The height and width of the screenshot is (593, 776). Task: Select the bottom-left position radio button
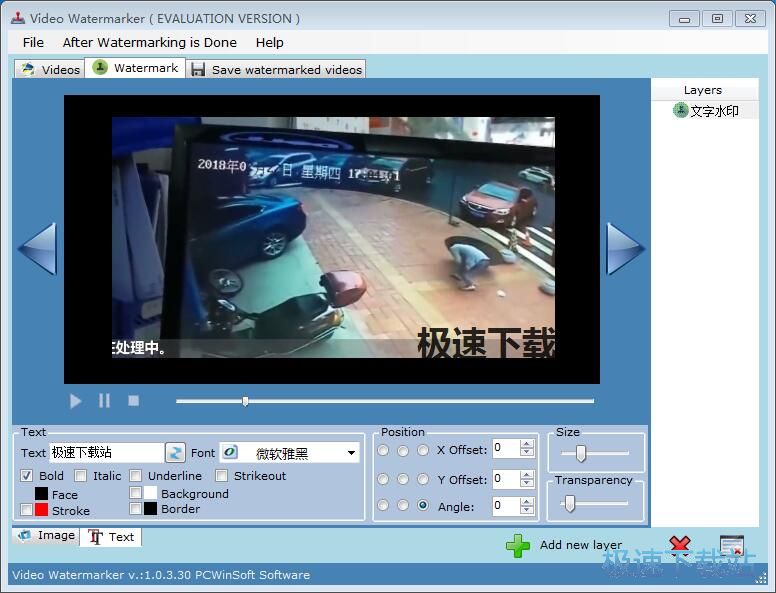coord(383,505)
